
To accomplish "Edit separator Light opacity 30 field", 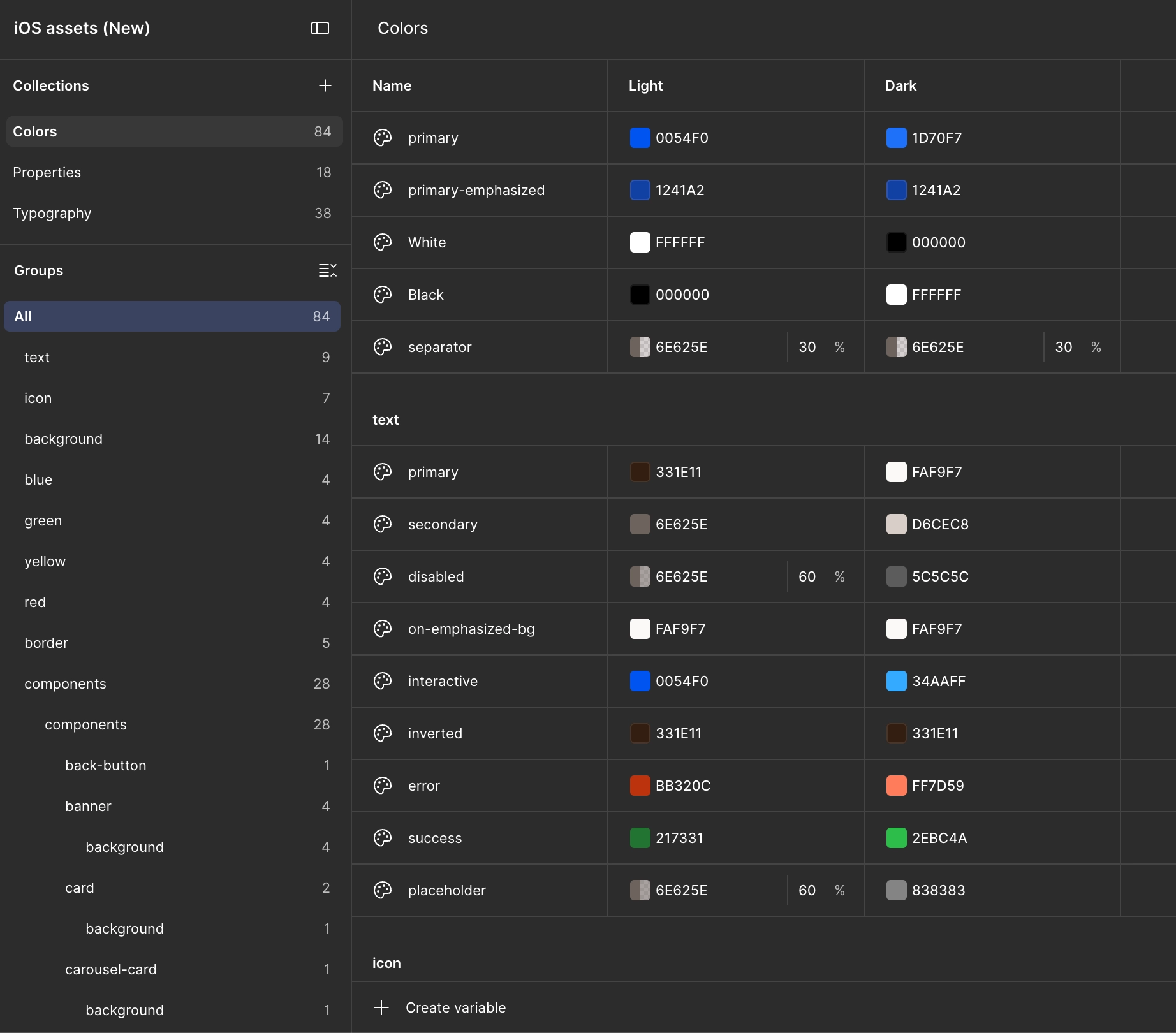I will pyautogui.click(x=807, y=347).
